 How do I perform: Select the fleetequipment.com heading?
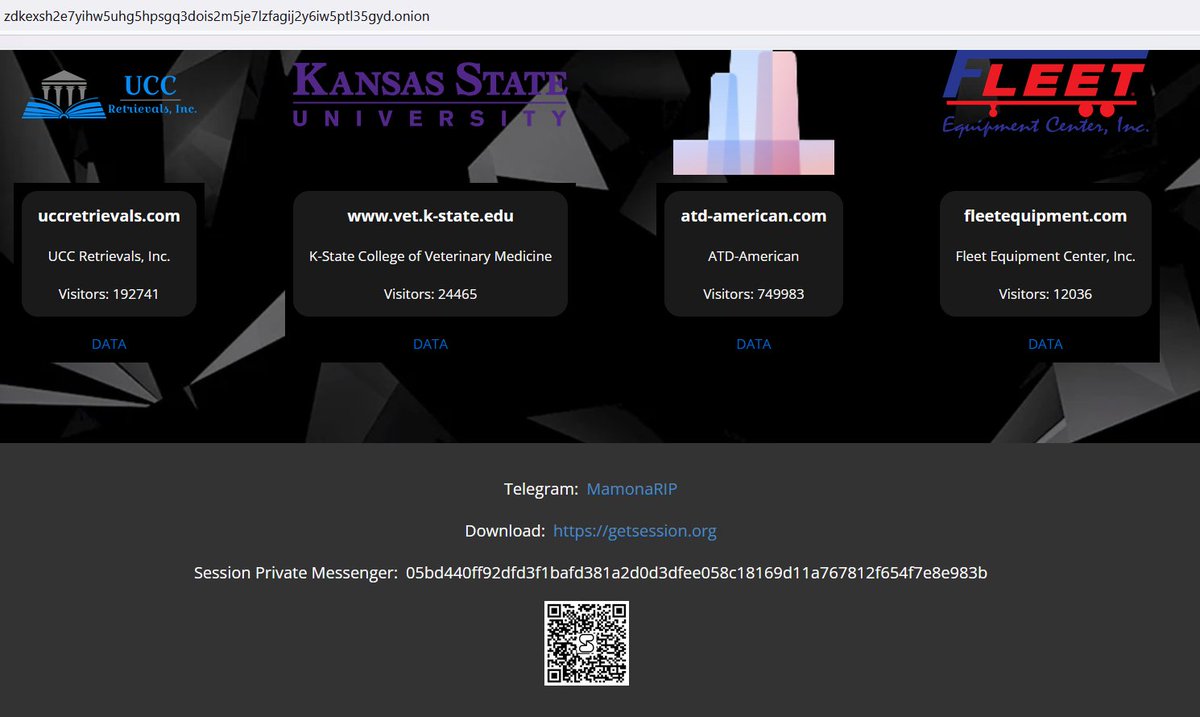tap(1045, 216)
